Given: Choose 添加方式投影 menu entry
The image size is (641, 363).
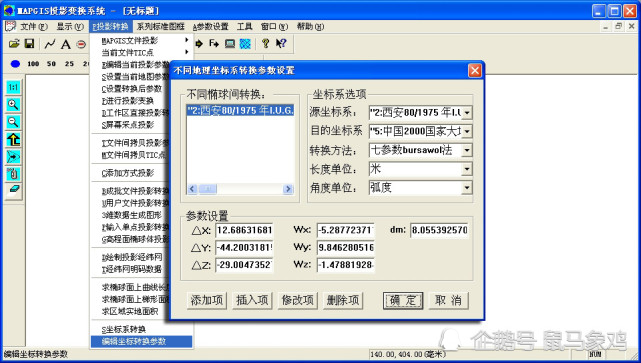Looking at the screenshot, I should (128, 173).
